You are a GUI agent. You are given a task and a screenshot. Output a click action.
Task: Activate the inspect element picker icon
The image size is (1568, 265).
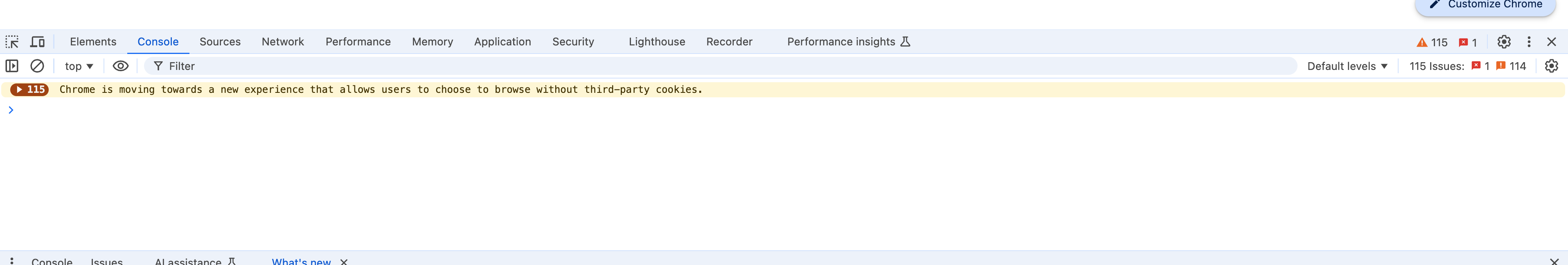point(12,42)
